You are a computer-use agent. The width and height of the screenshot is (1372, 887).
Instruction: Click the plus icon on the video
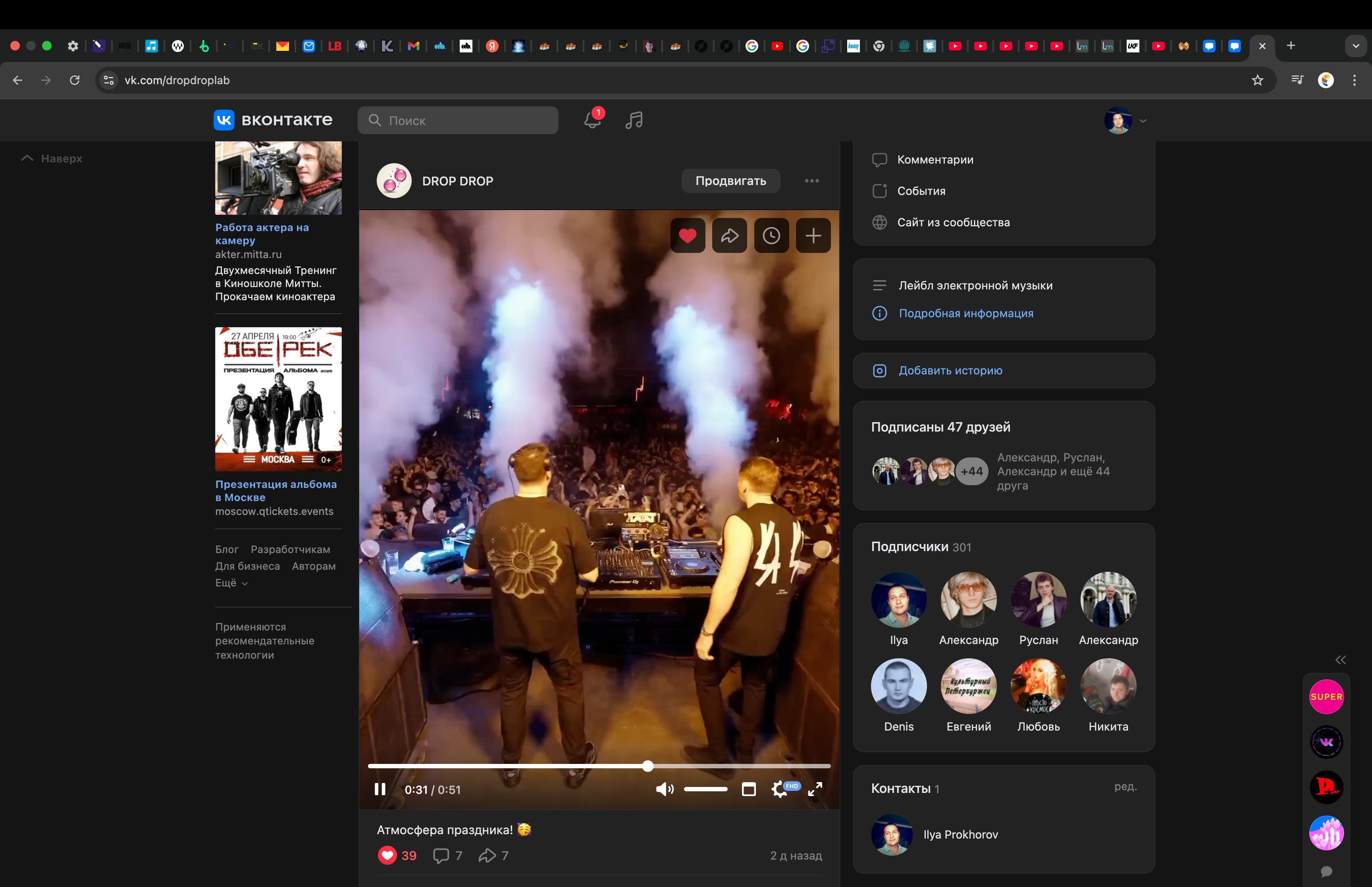(x=813, y=235)
